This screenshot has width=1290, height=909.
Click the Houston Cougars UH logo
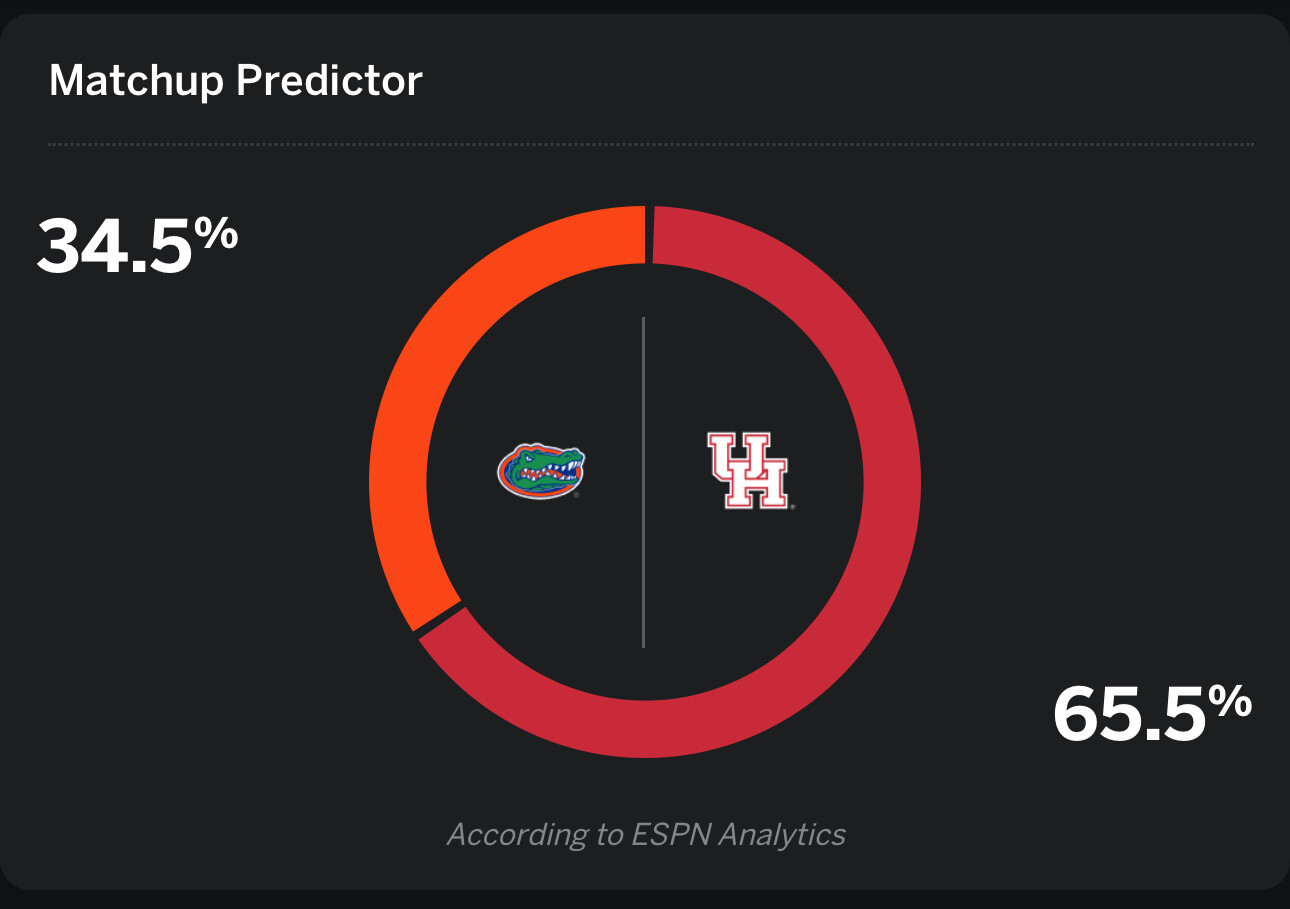tap(747, 471)
